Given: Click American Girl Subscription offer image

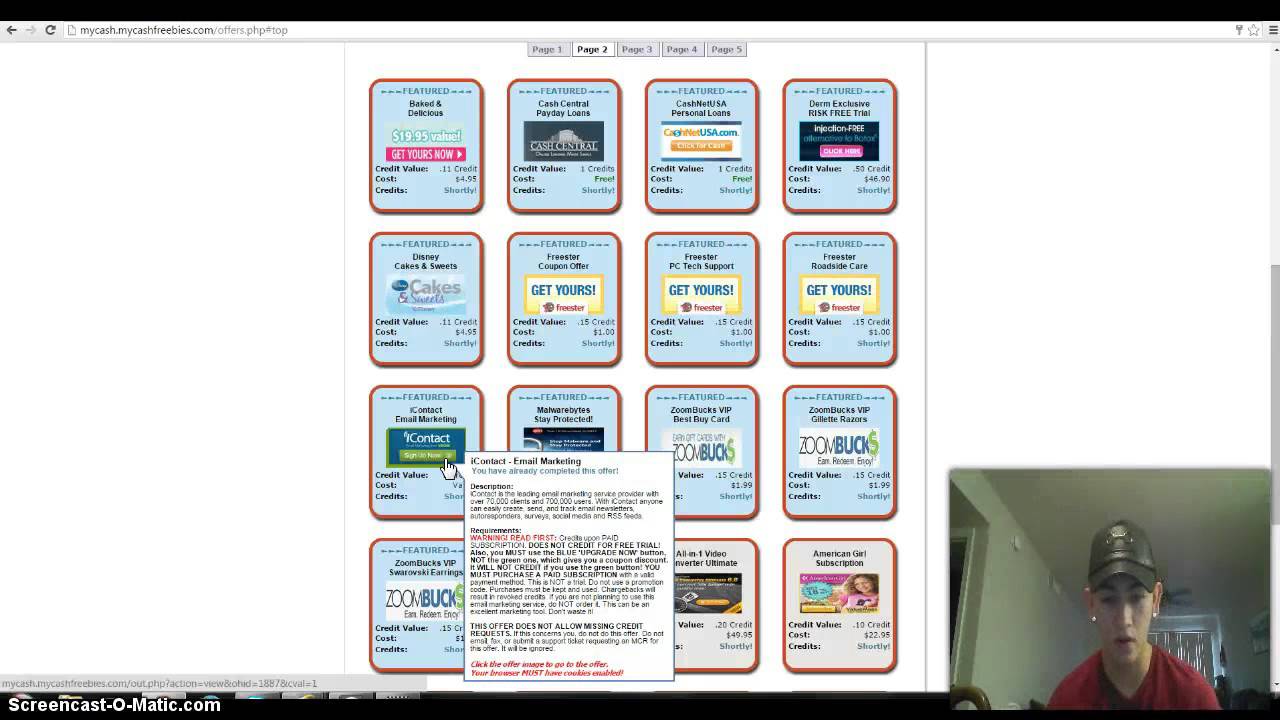Looking at the screenshot, I should [x=840, y=593].
